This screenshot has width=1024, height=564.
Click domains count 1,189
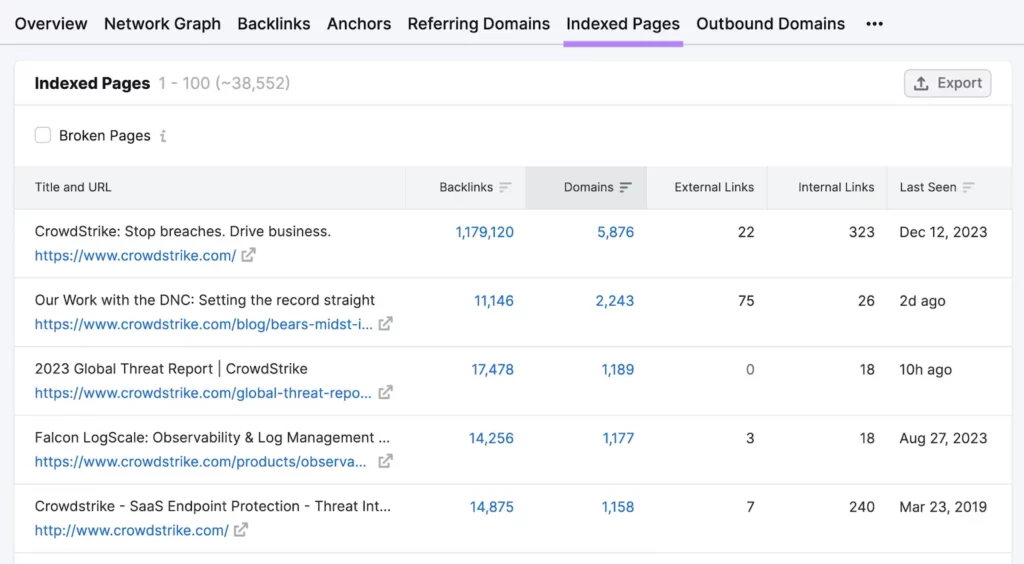(x=618, y=369)
